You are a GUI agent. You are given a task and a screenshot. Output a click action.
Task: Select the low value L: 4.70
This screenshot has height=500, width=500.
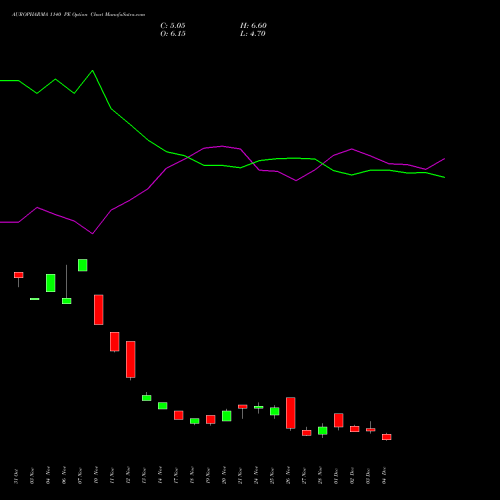(253, 34)
